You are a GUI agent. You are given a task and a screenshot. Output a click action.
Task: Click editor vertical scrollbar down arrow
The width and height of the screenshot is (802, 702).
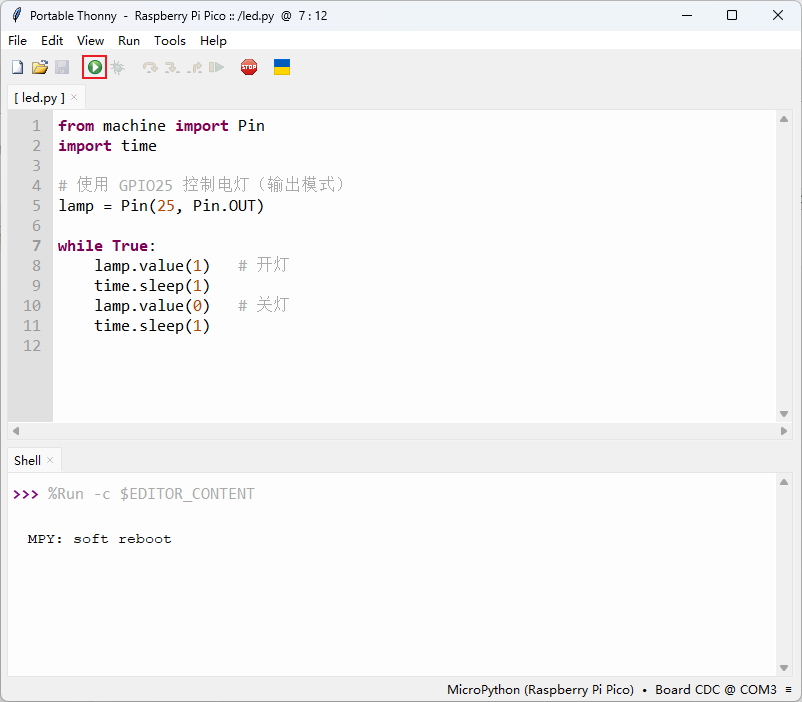[x=784, y=414]
